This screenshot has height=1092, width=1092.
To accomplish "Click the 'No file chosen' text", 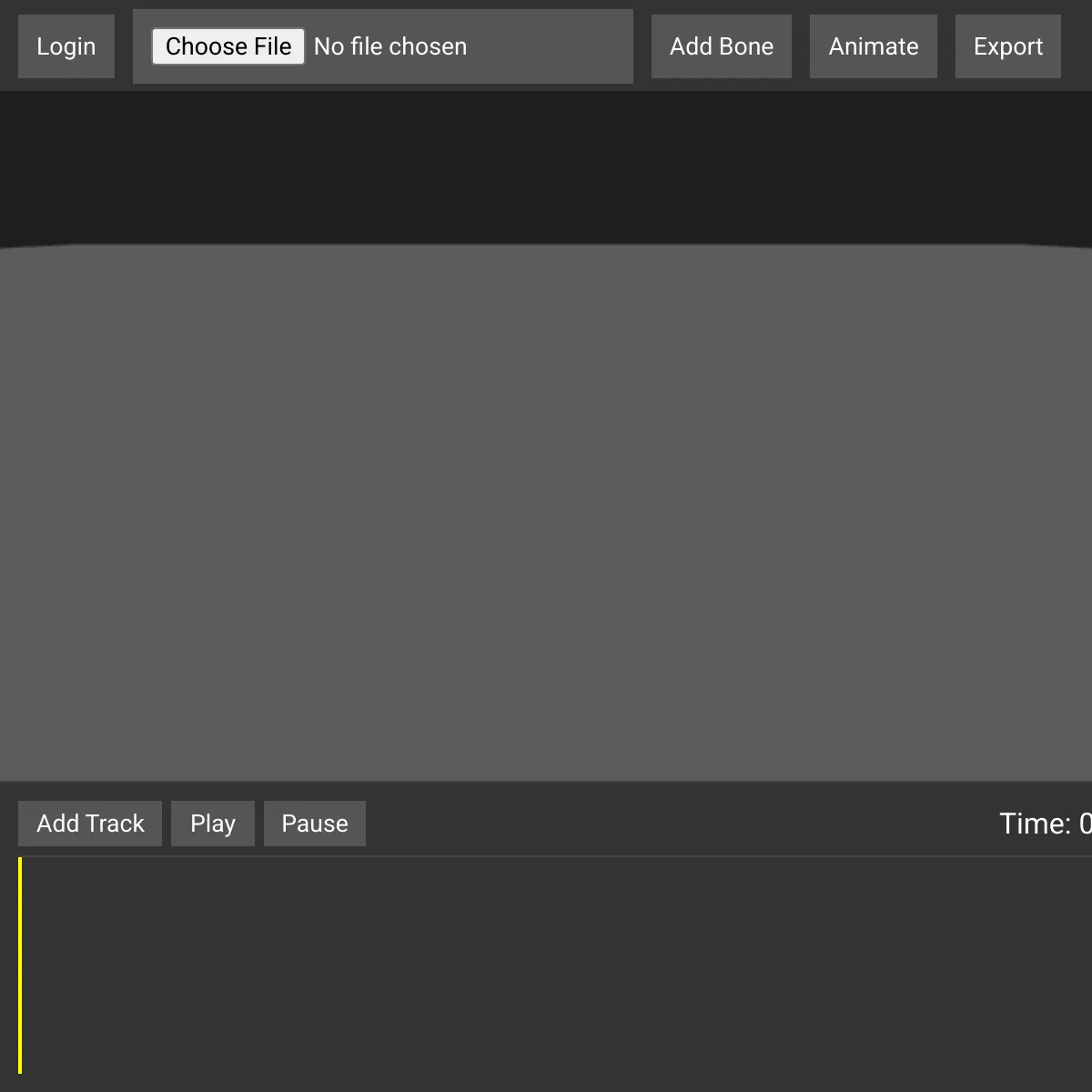I will coord(390,46).
